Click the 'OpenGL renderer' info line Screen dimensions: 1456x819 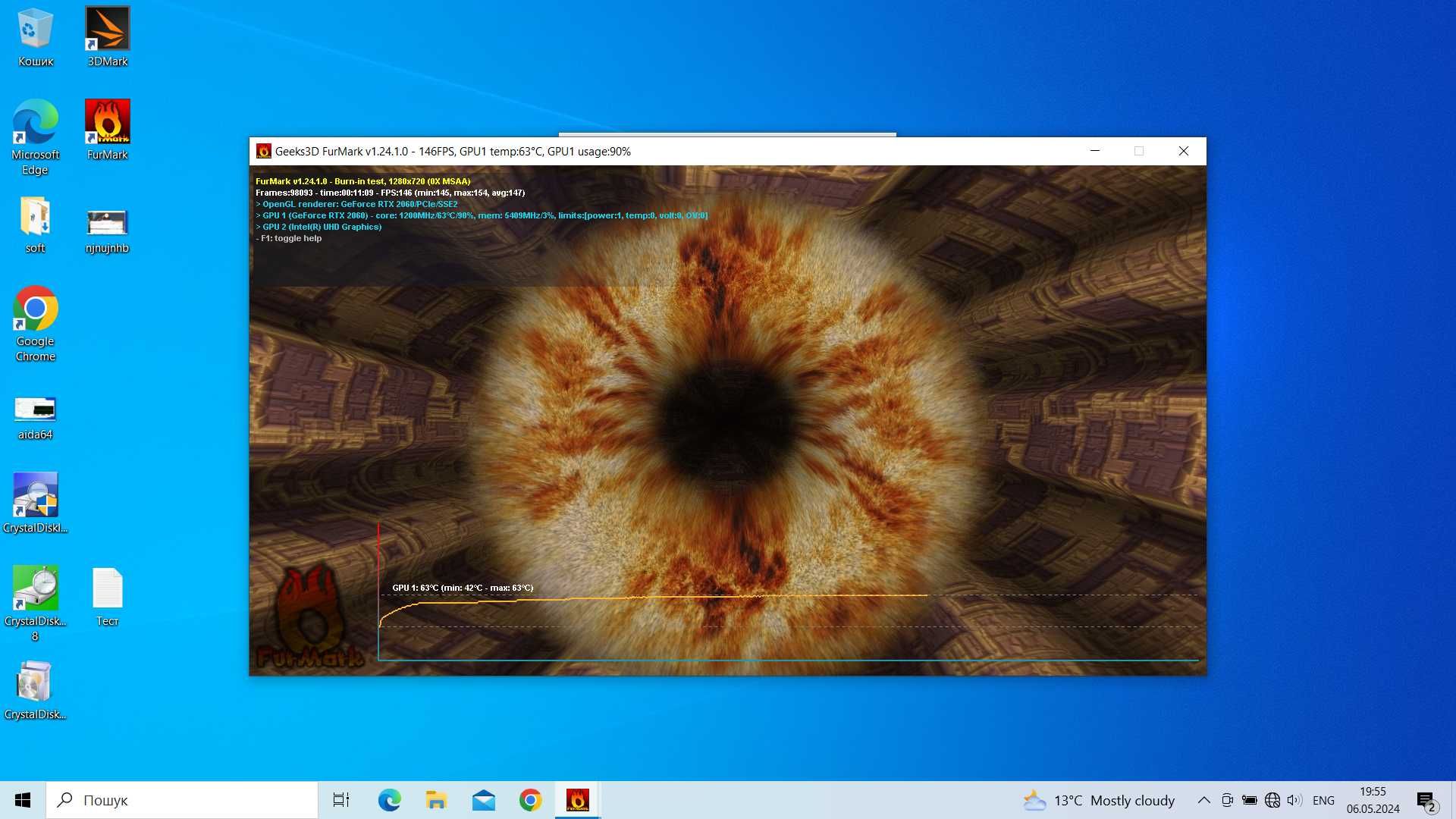pyautogui.click(x=356, y=204)
